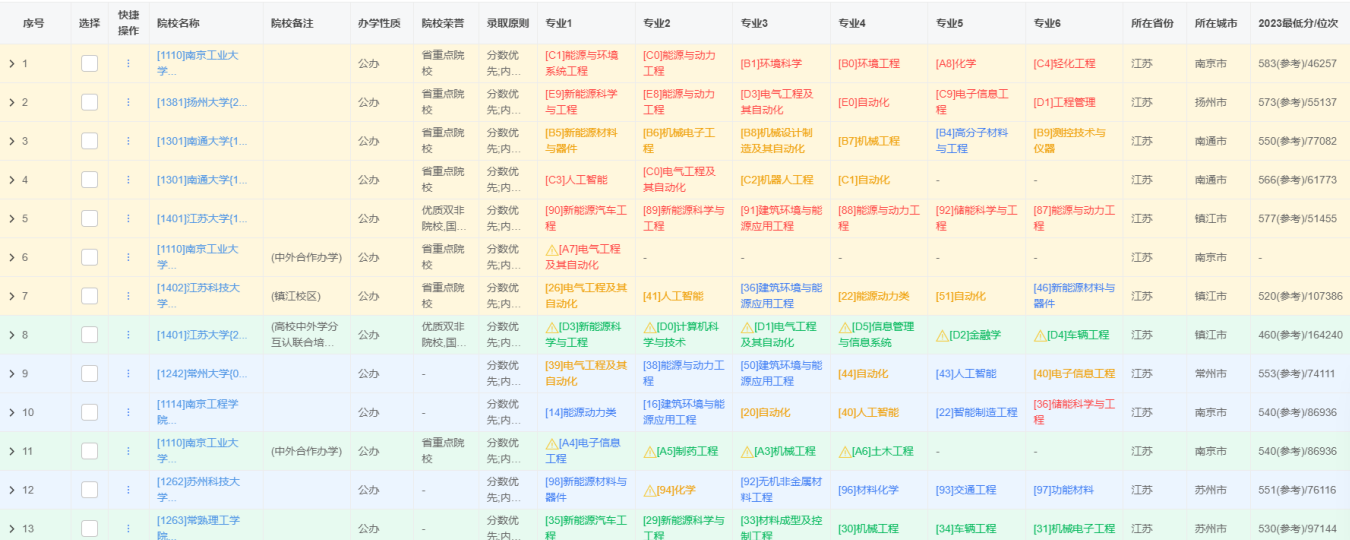Expand the row 9 chevron
Viewport: 1350px width, 540px height.
[x=12, y=373]
